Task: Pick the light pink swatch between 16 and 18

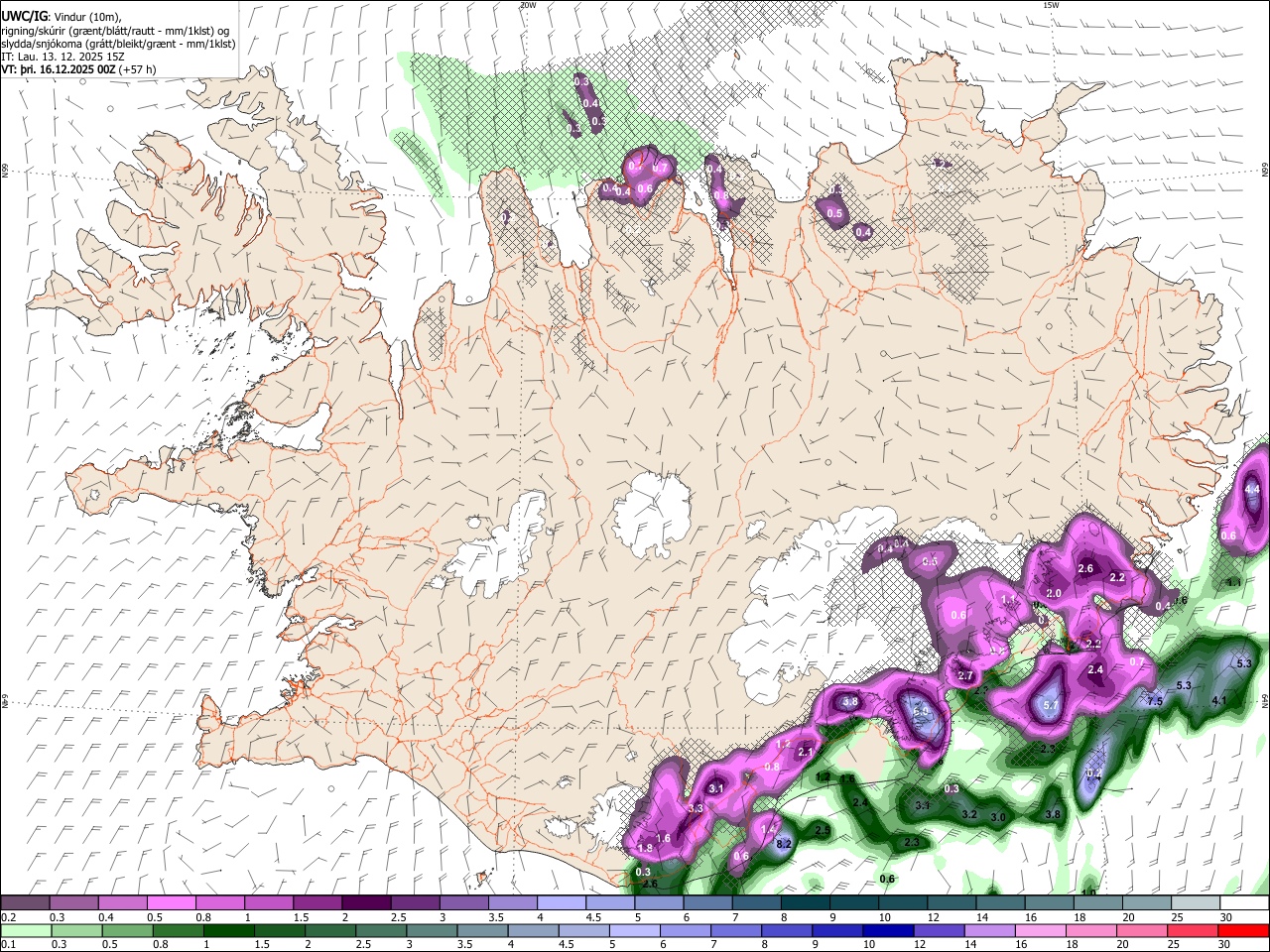Action: 1040,931
